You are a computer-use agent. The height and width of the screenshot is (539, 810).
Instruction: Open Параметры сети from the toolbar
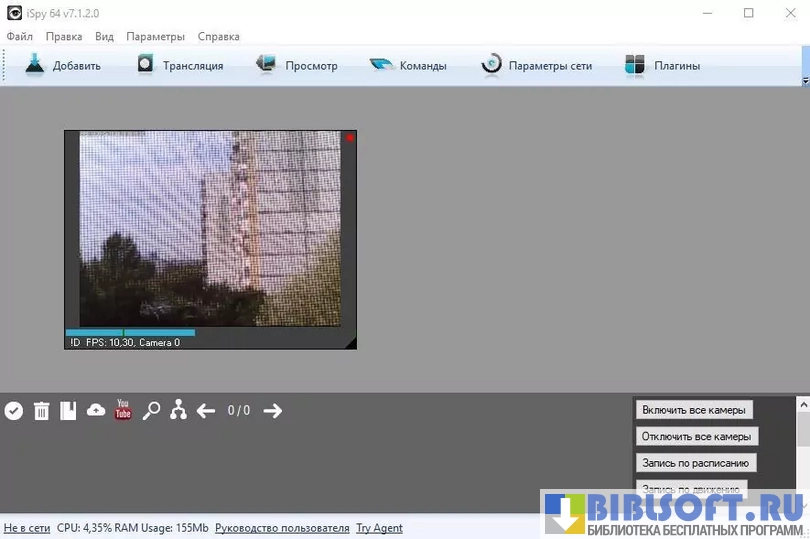(537, 66)
